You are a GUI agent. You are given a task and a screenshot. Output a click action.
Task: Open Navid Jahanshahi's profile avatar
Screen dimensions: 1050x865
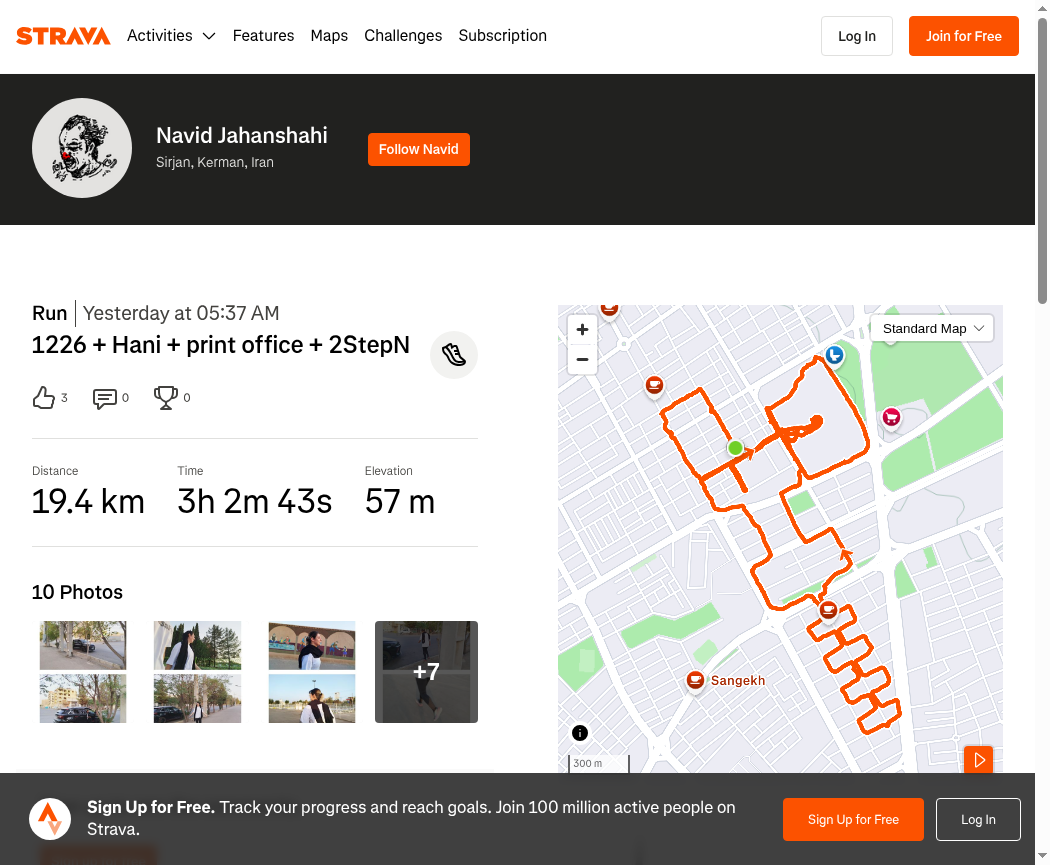(82, 148)
